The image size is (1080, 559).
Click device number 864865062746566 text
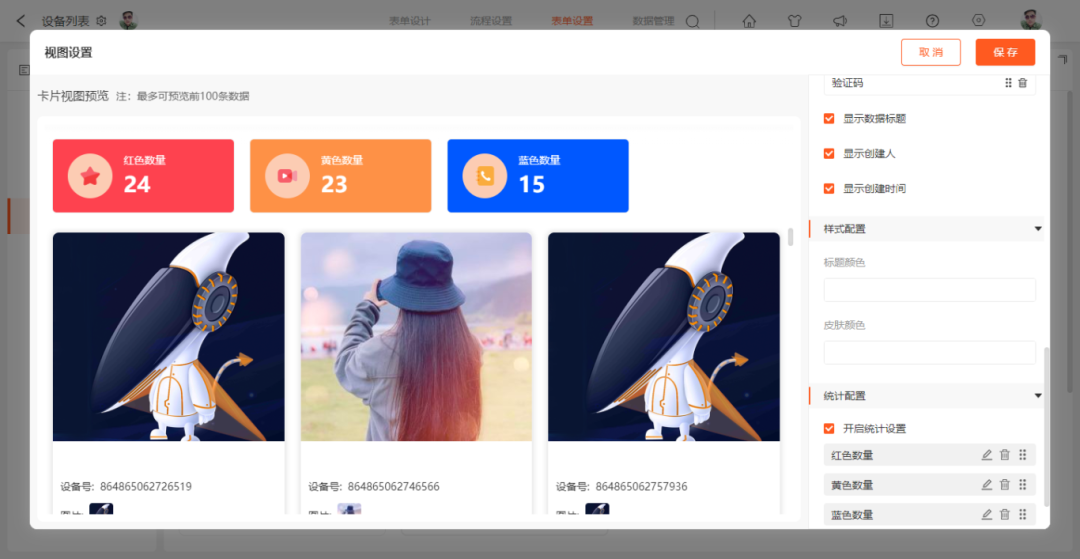coord(393,487)
